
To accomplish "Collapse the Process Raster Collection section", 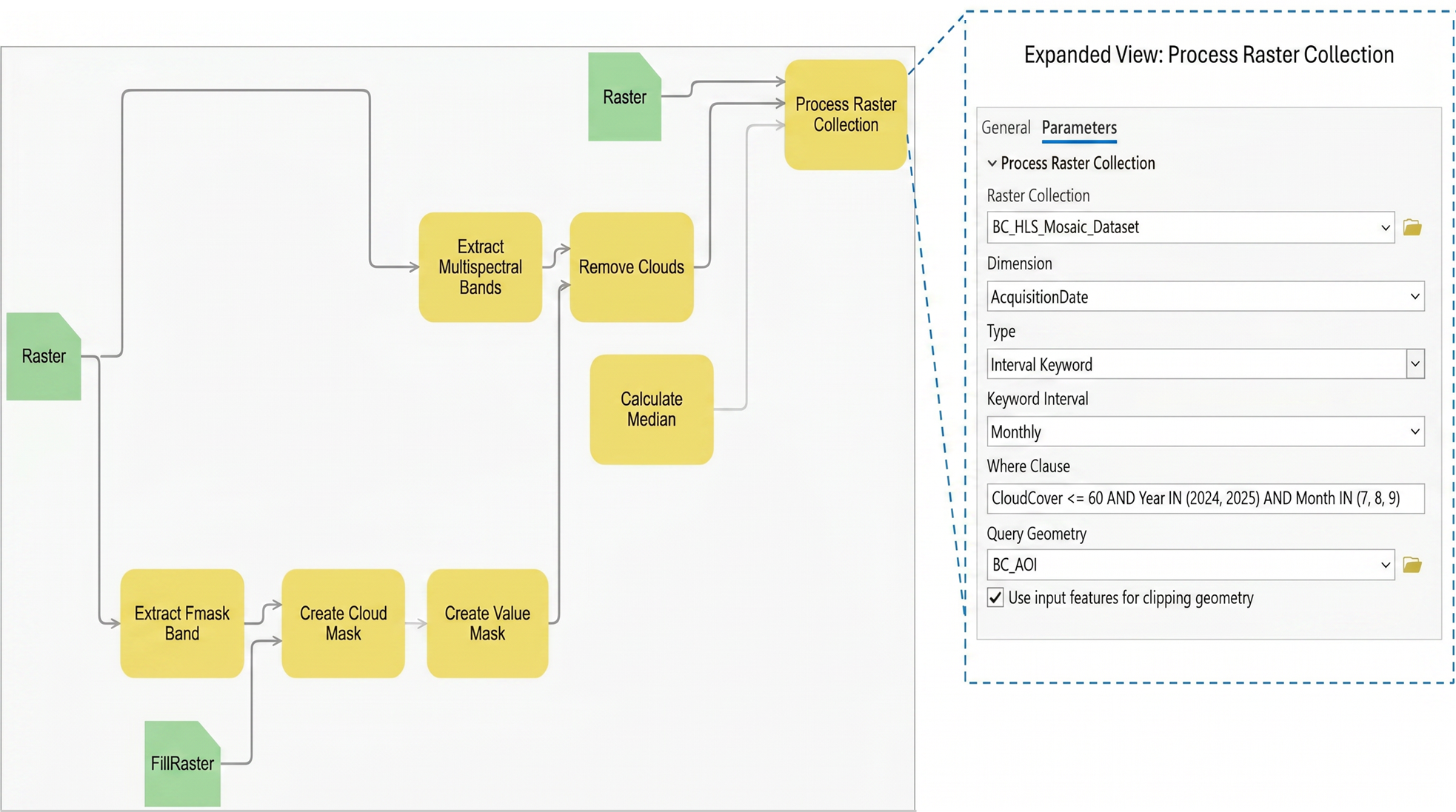I will coord(992,163).
